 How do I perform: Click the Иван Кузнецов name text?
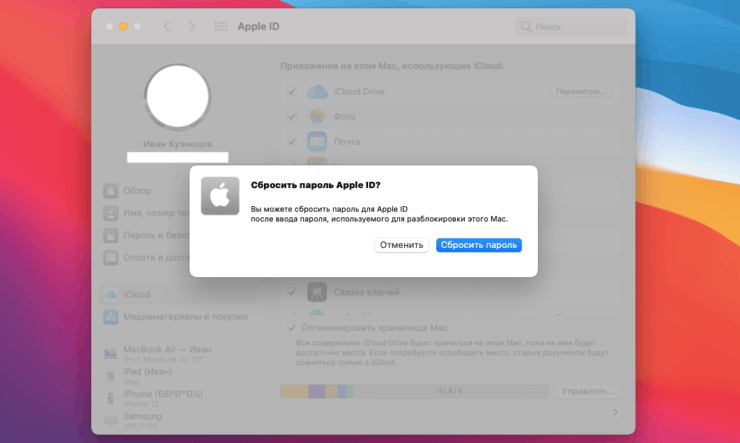point(177,144)
